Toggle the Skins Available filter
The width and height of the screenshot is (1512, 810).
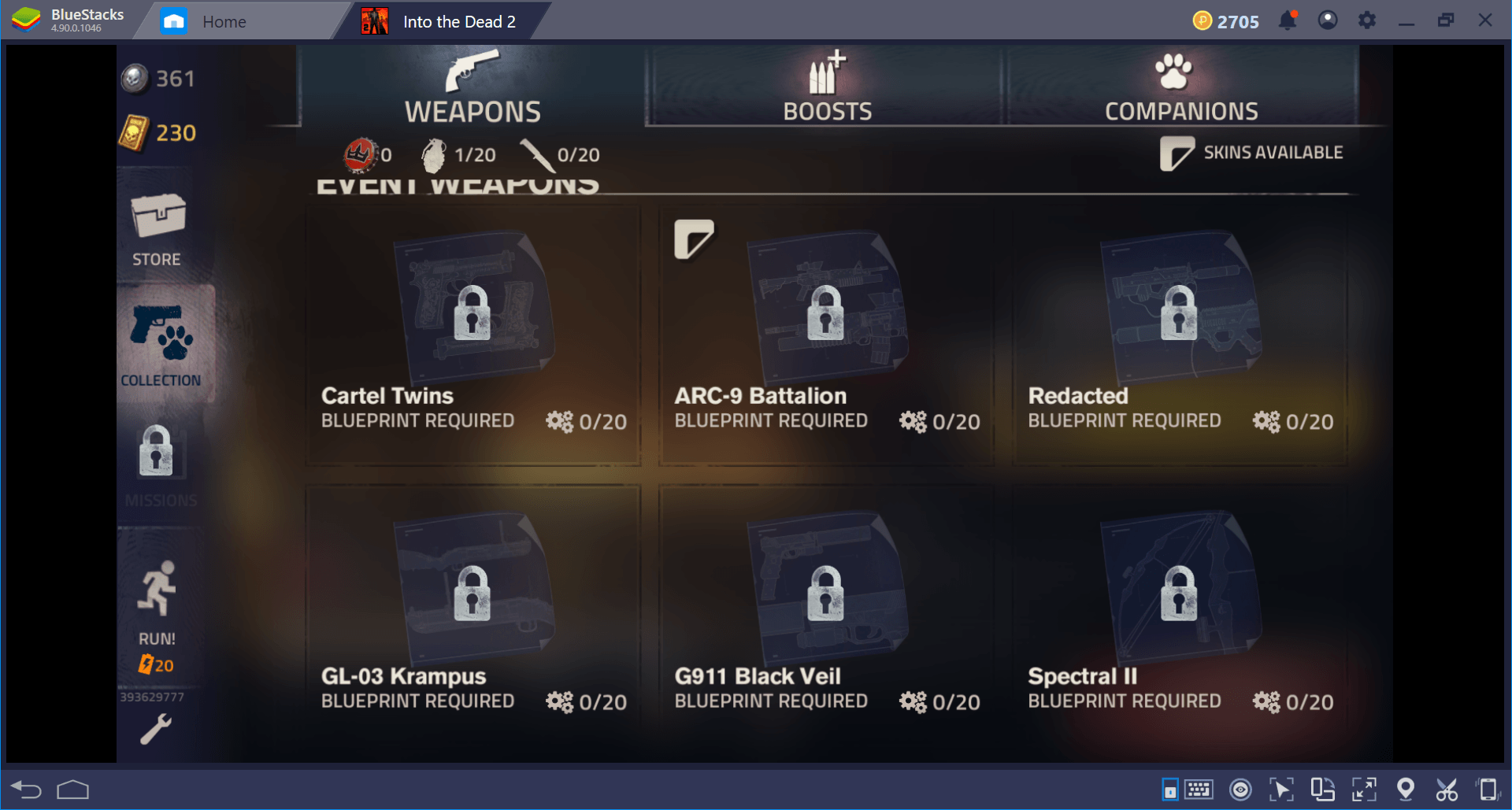[1252, 153]
